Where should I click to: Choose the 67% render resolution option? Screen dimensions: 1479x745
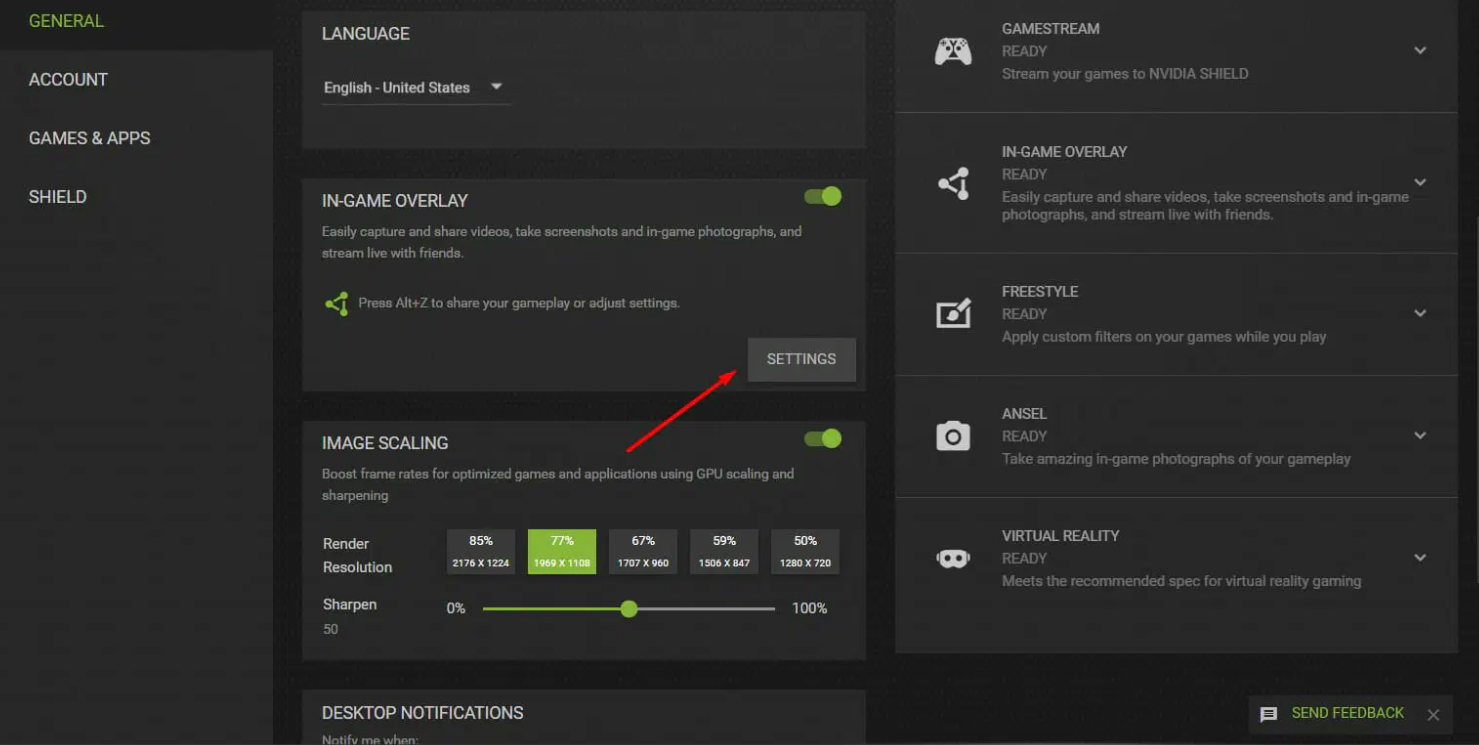(643, 552)
